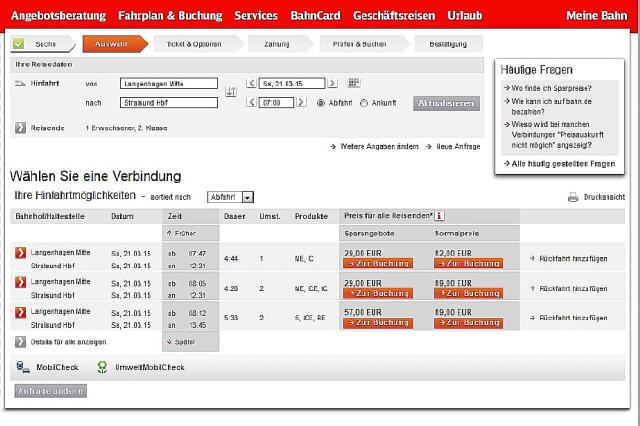Open Alle häufig gestellten Fragen link
Viewport: 640px width, 426px height.
click(559, 164)
